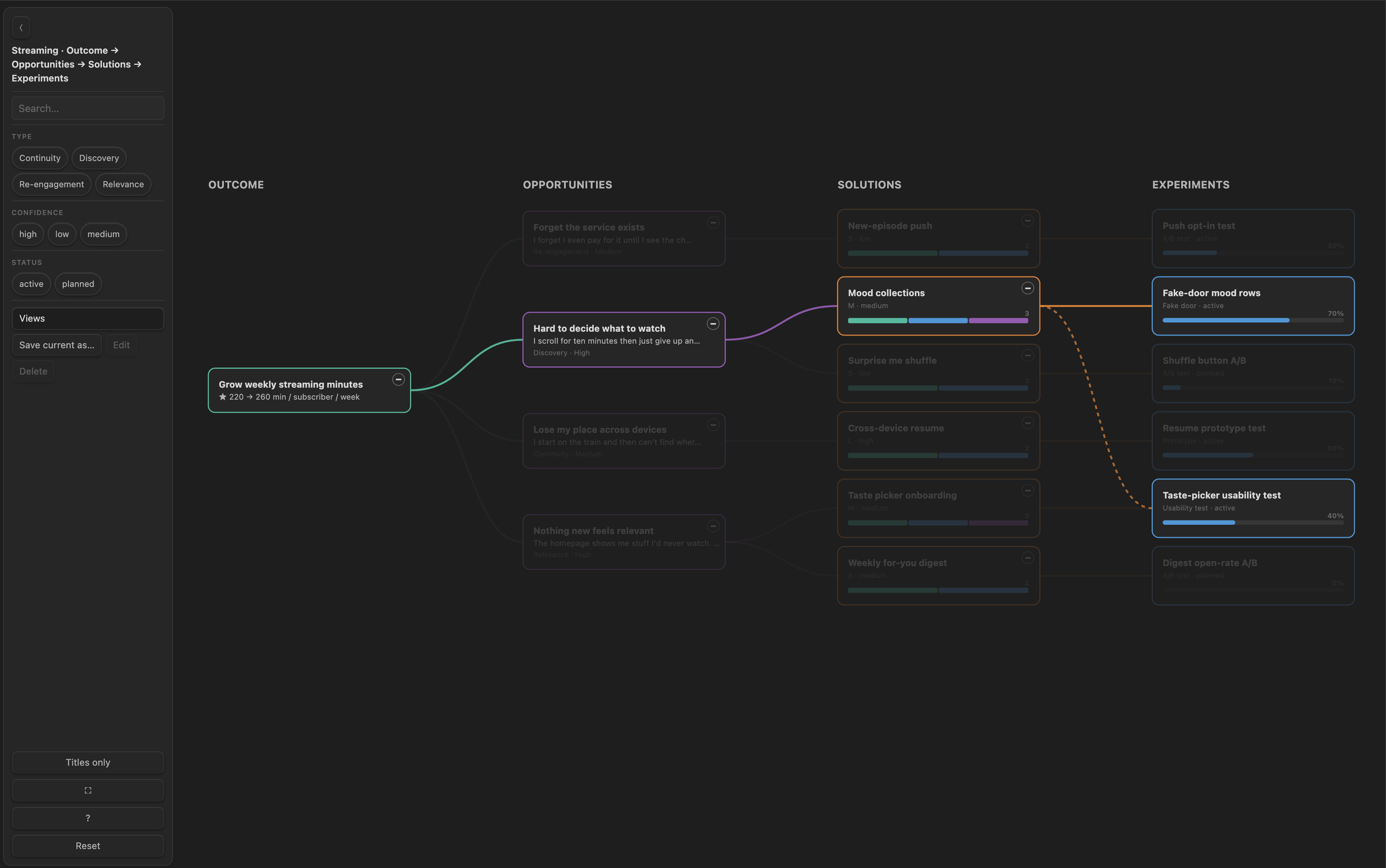The image size is (1386, 868).
Task: Click the Usability test · active subtitle
Action: [1198, 508]
